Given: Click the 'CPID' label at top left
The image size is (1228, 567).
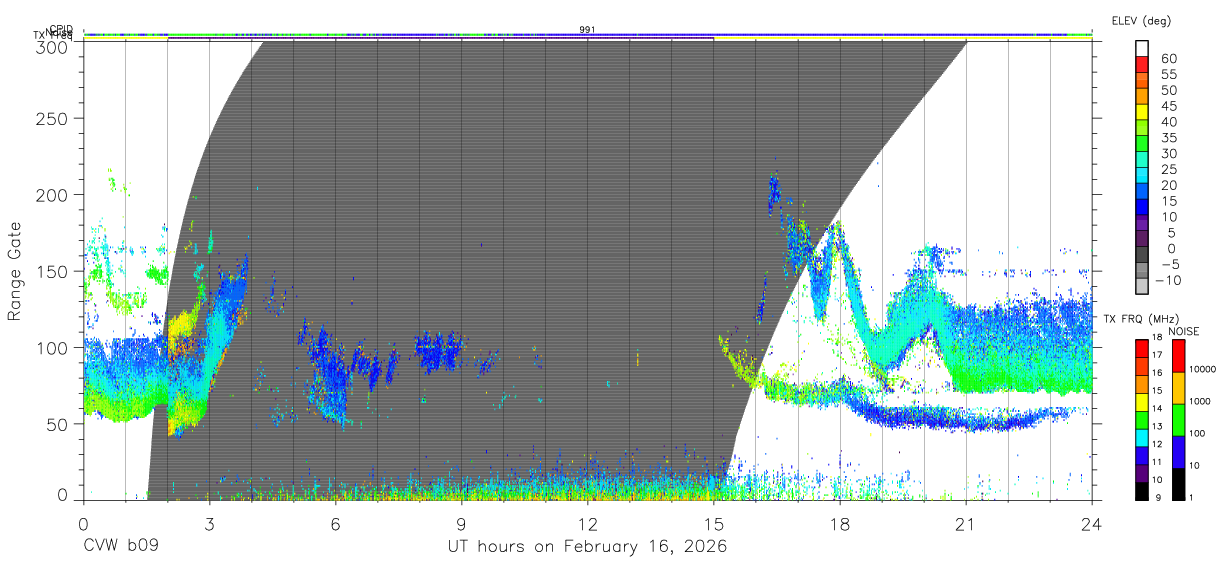Looking at the screenshot, I should click(x=61, y=29).
